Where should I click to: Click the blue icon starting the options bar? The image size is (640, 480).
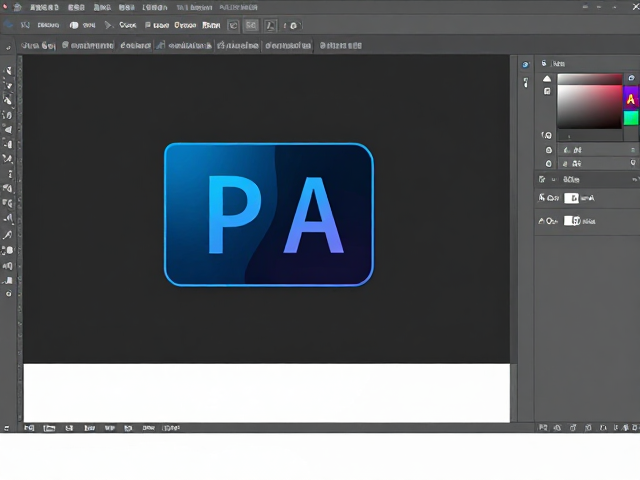point(8,24)
